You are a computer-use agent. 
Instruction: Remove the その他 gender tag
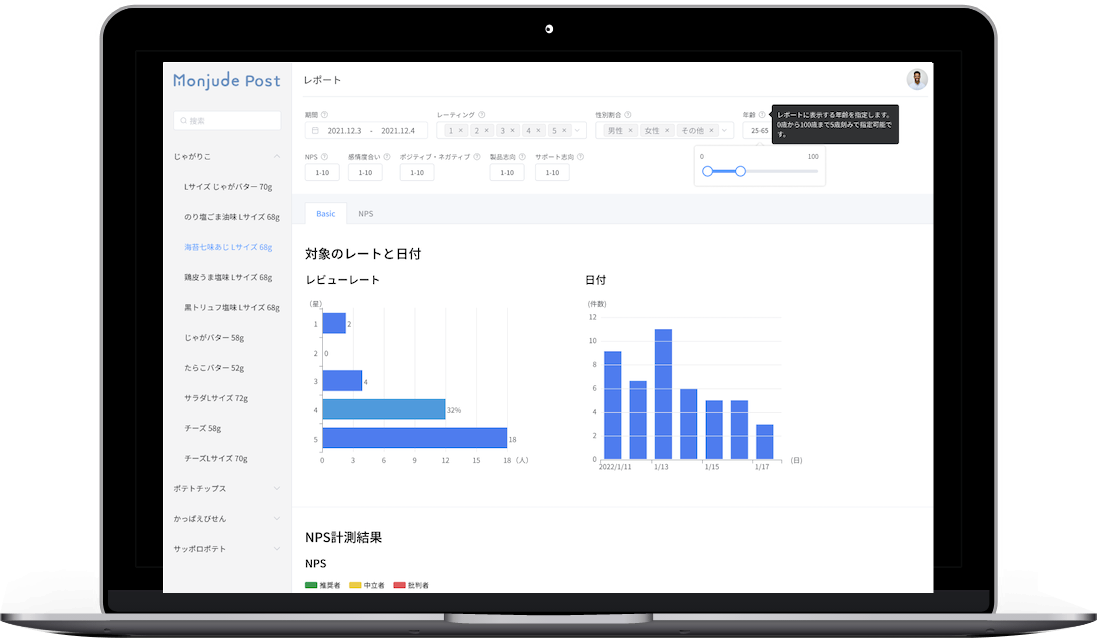[x=711, y=131]
